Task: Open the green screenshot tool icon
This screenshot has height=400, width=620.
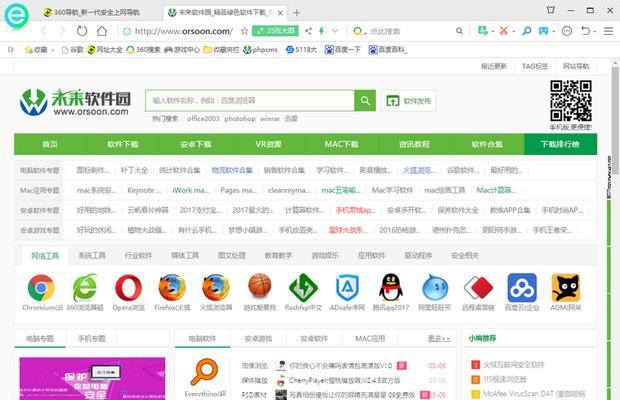Action: pyautogui.click(x=483, y=30)
